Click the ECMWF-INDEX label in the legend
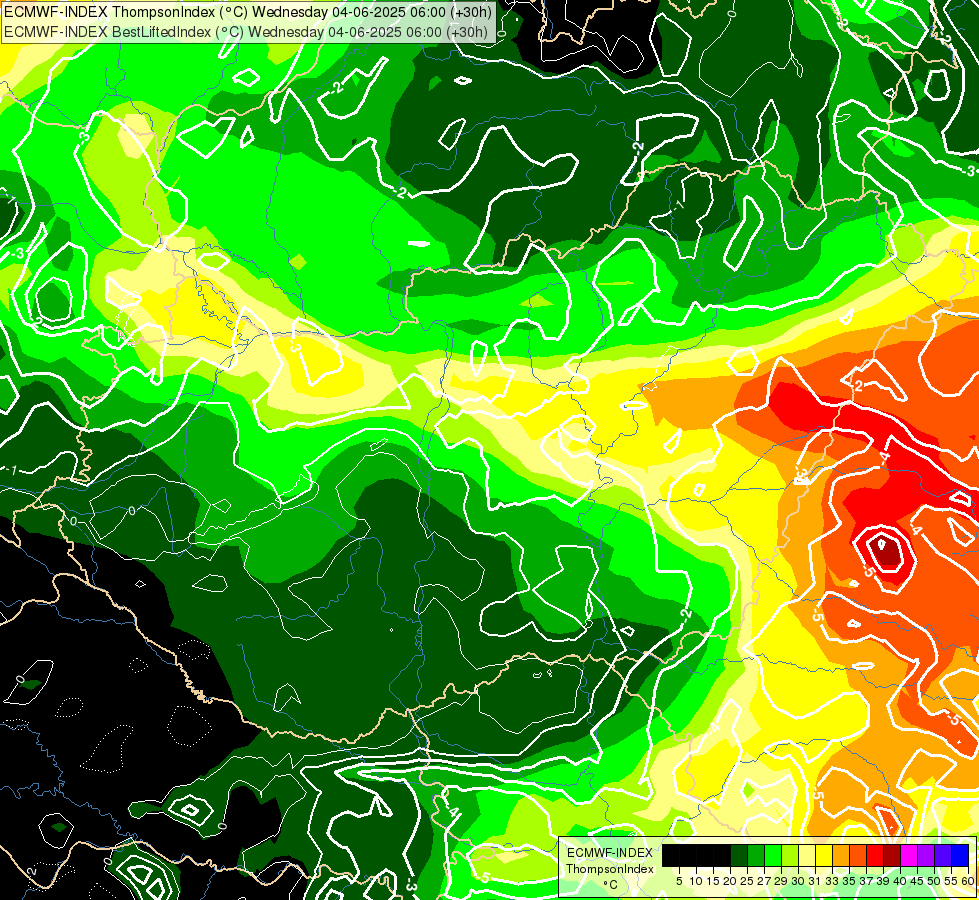The image size is (979, 900). (609, 853)
